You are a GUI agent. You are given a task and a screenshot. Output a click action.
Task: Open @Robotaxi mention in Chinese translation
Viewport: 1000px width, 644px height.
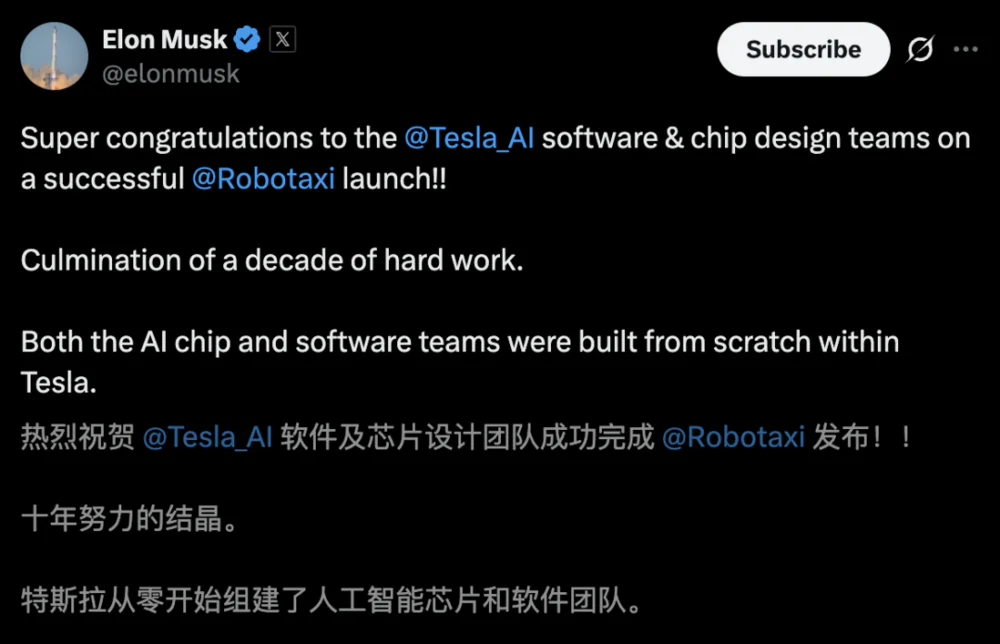click(733, 438)
